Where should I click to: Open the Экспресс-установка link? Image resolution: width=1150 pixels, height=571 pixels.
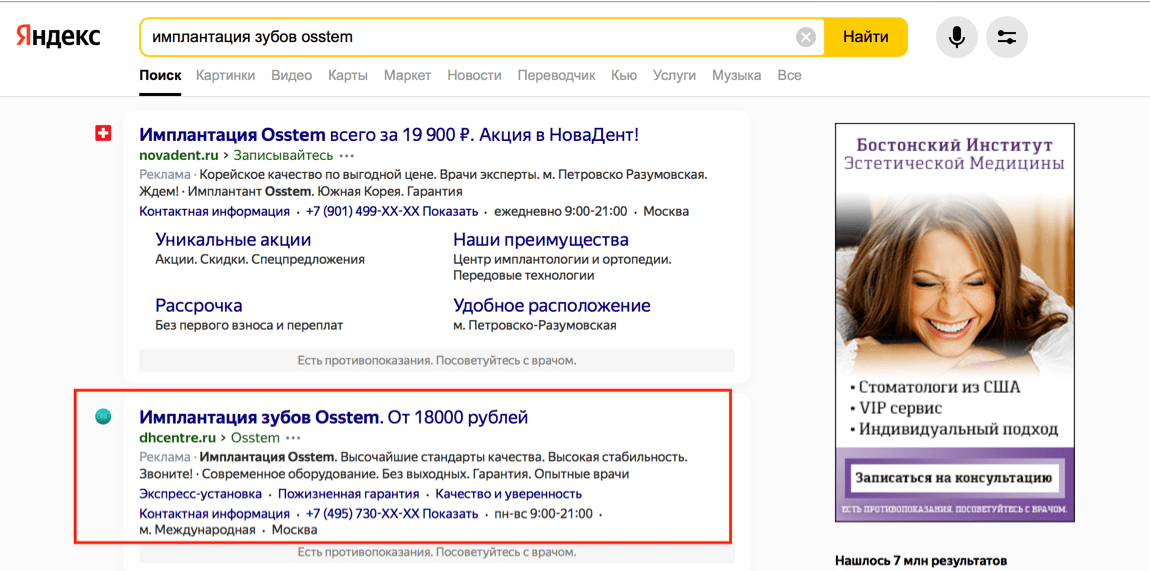tap(200, 493)
